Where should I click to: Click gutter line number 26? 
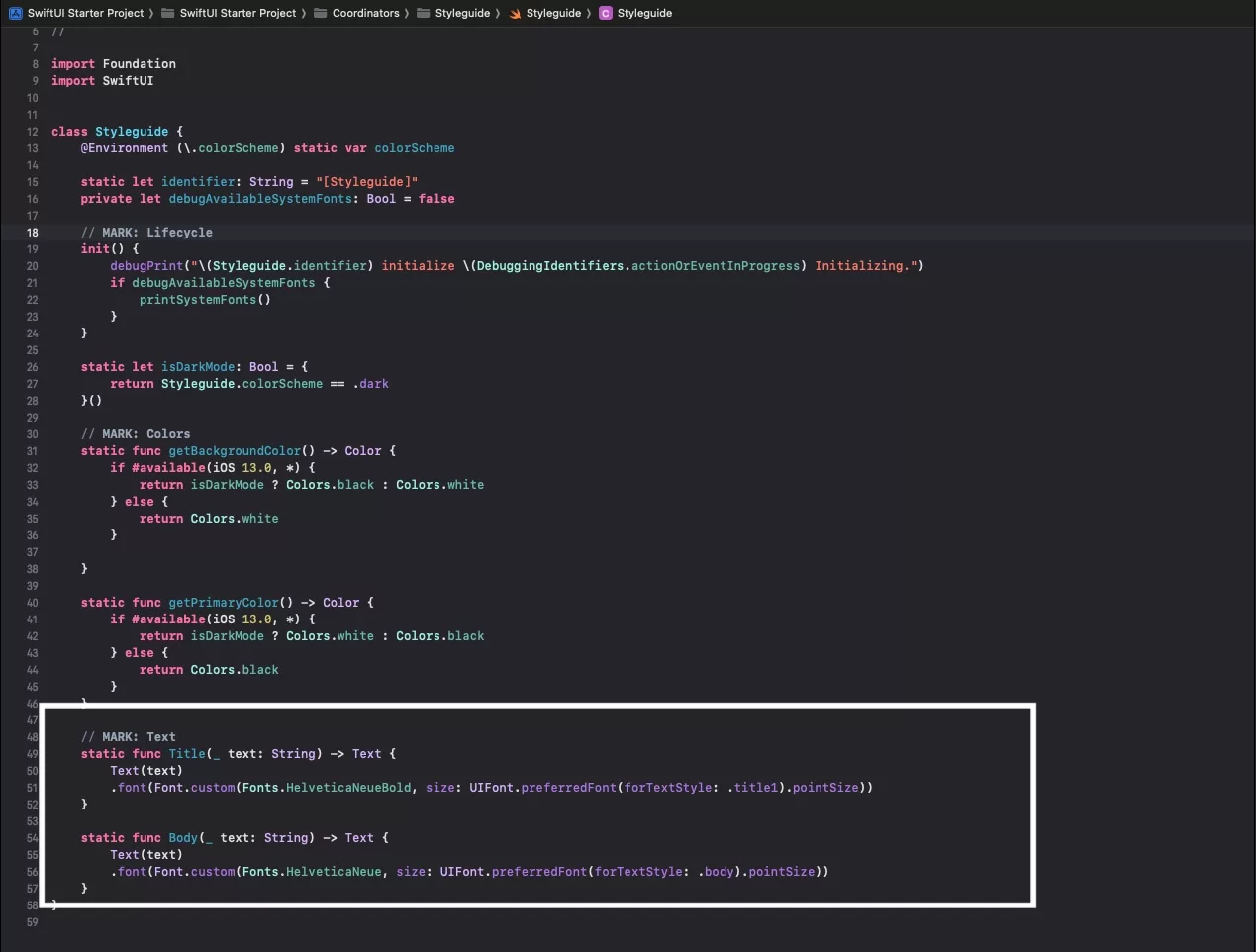32,367
